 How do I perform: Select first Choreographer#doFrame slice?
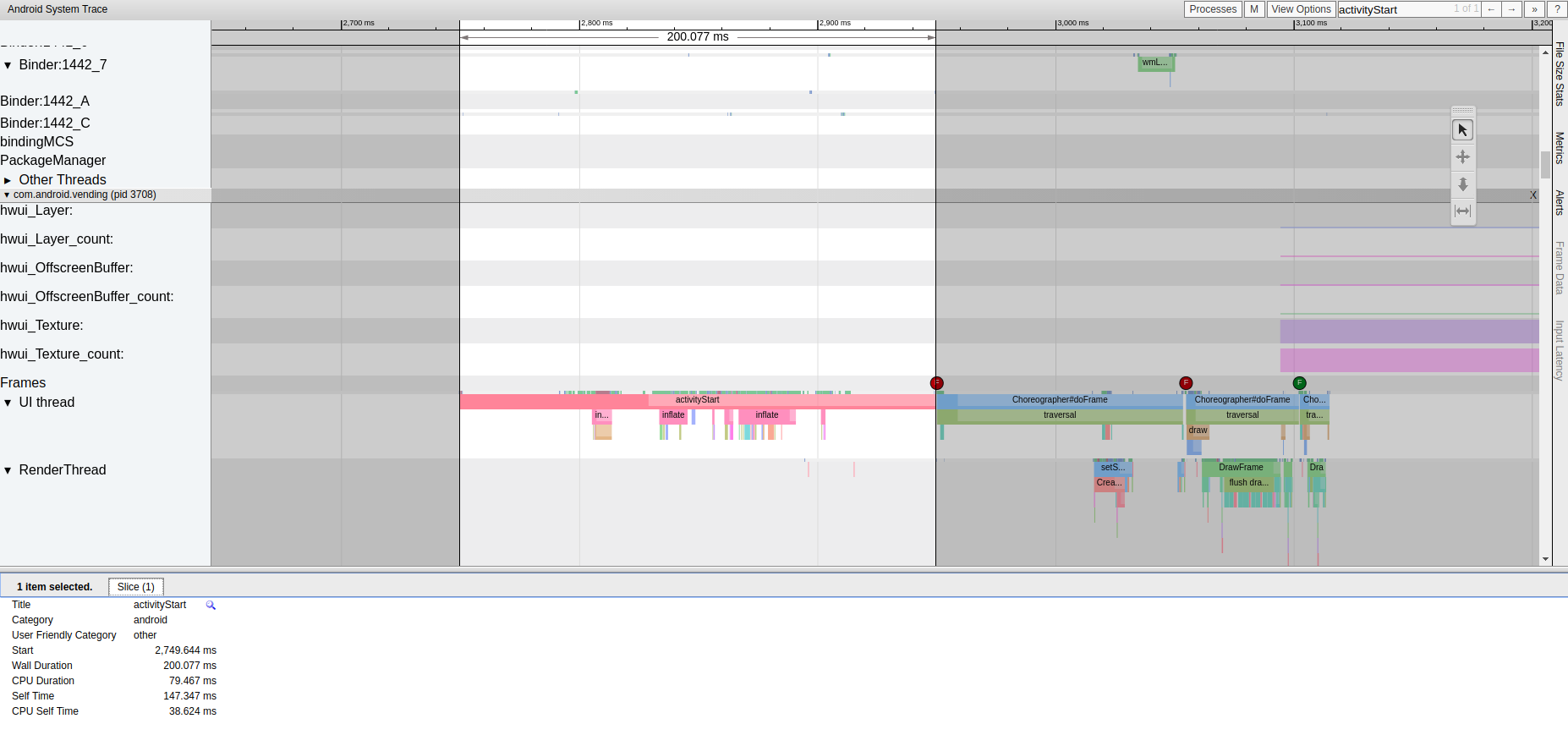(1060, 400)
